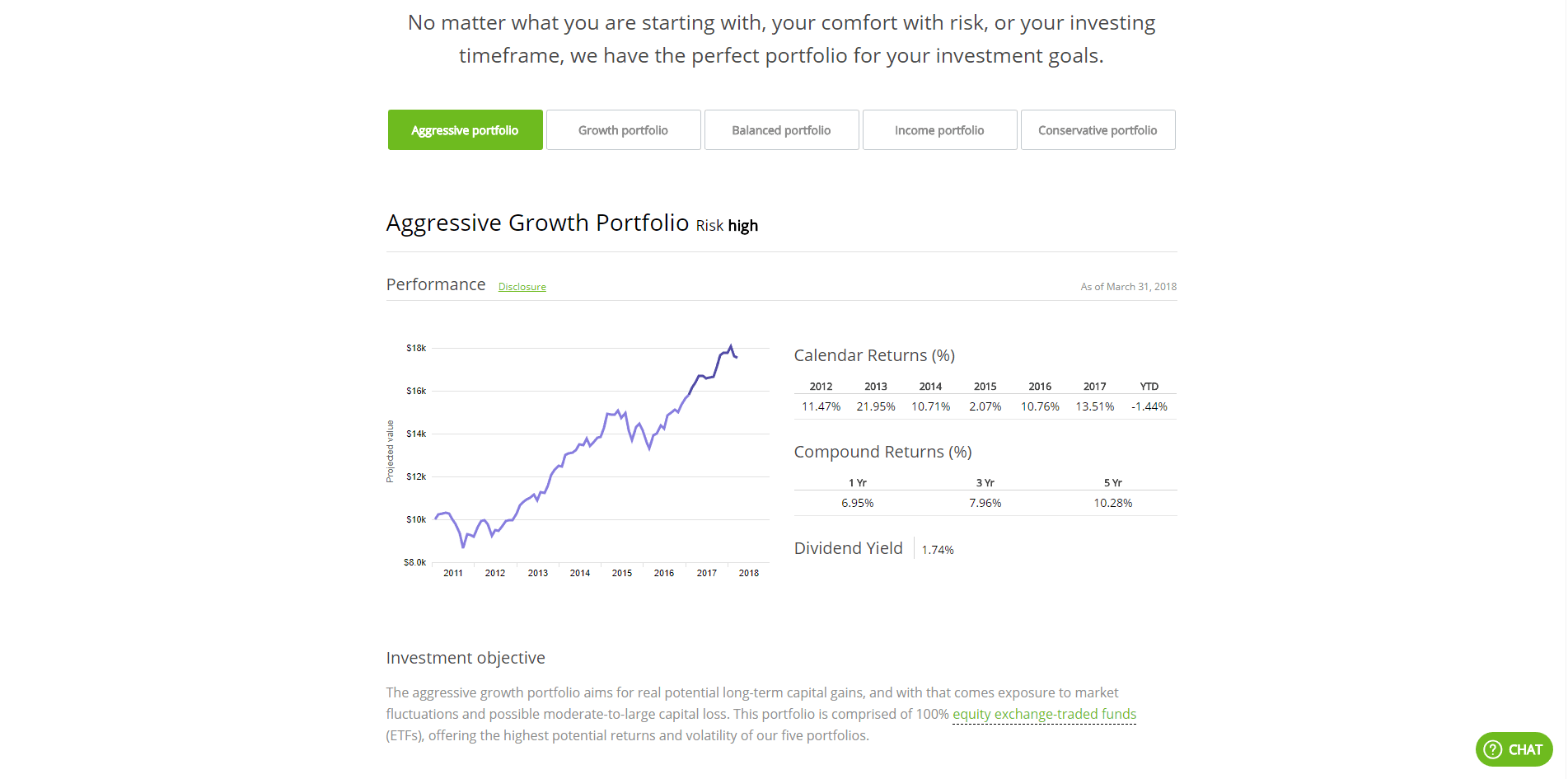Select the Aggressive portfolio tab
Viewport: 1568px width, 779px height.
[465, 130]
